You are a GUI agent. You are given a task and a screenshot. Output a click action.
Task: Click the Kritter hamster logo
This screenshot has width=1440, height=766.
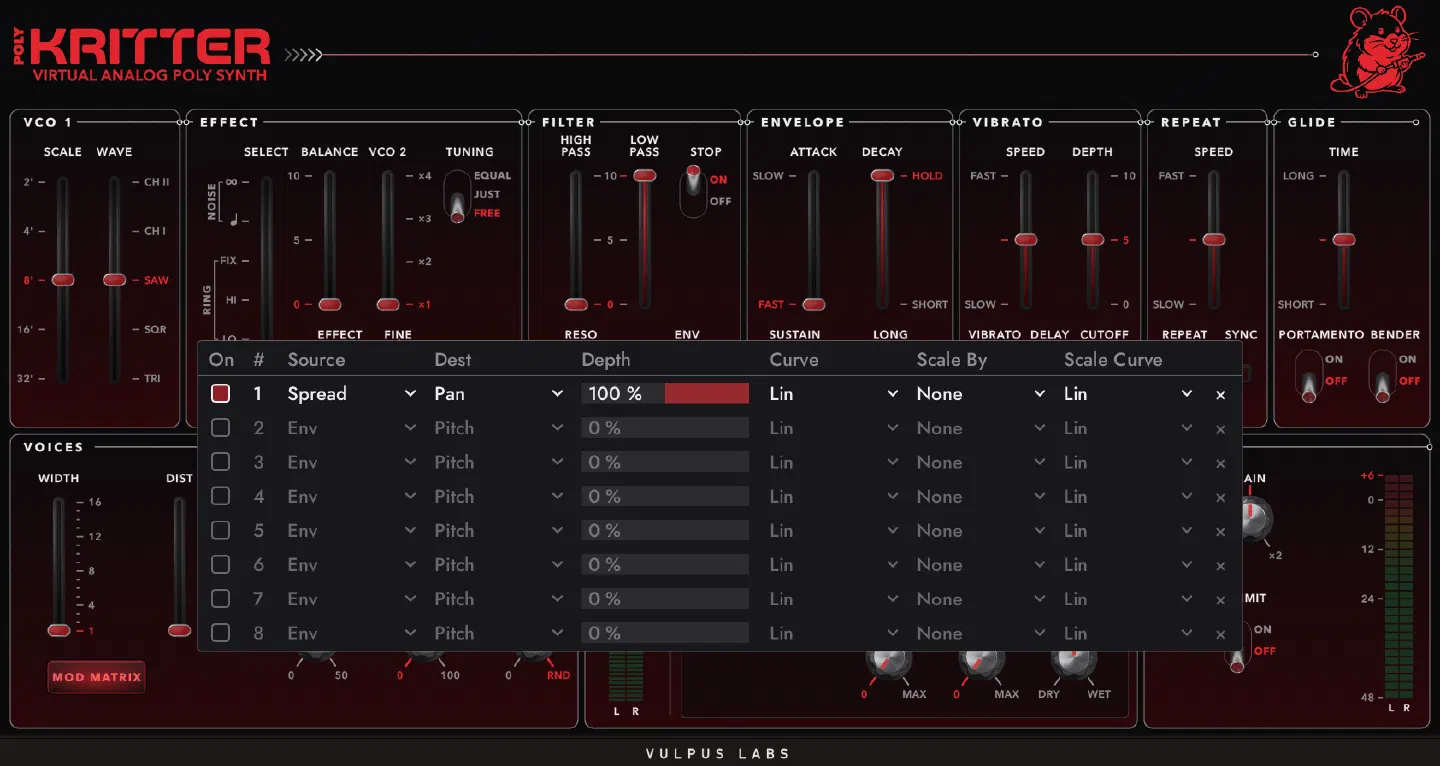(1376, 51)
